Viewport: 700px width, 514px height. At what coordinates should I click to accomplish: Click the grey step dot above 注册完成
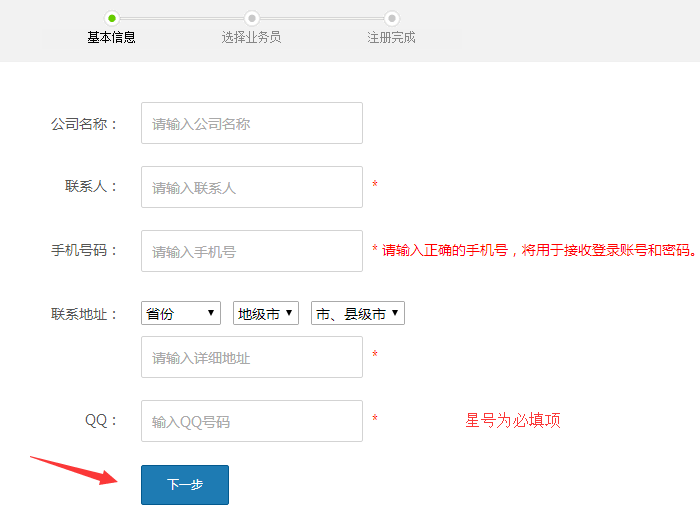point(392,18)
